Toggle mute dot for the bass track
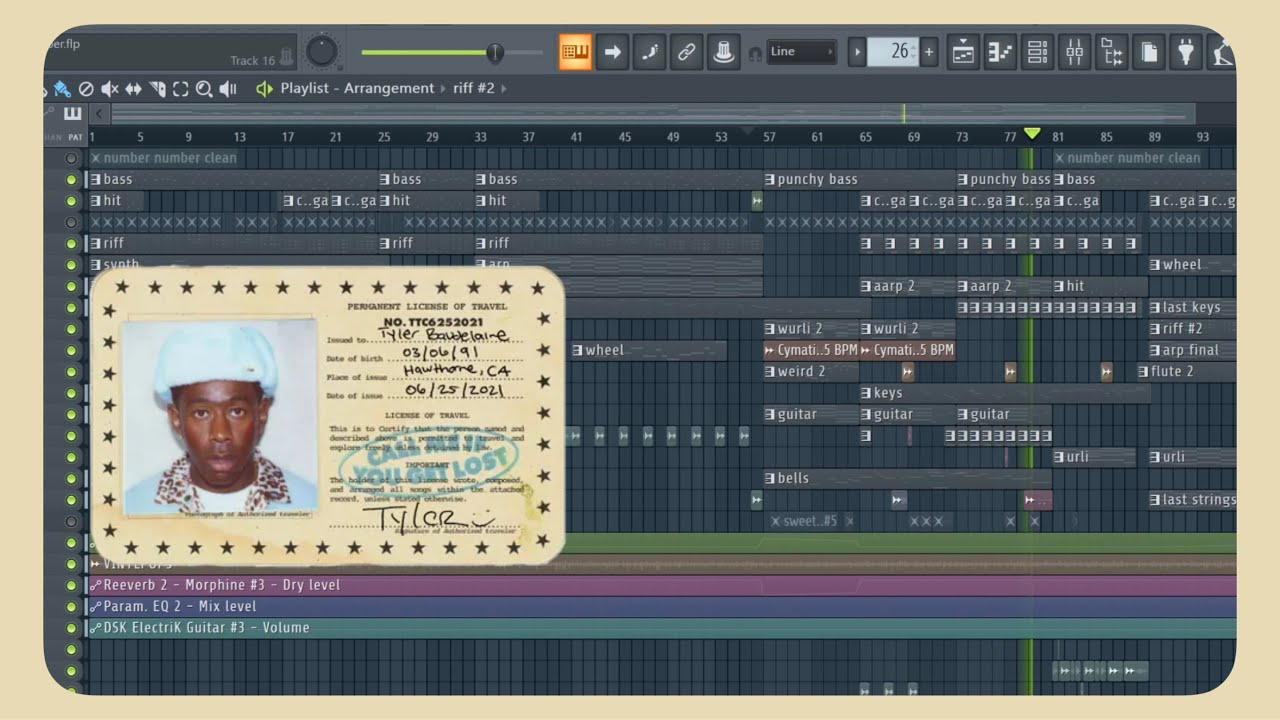 click(x=71, y=180)
